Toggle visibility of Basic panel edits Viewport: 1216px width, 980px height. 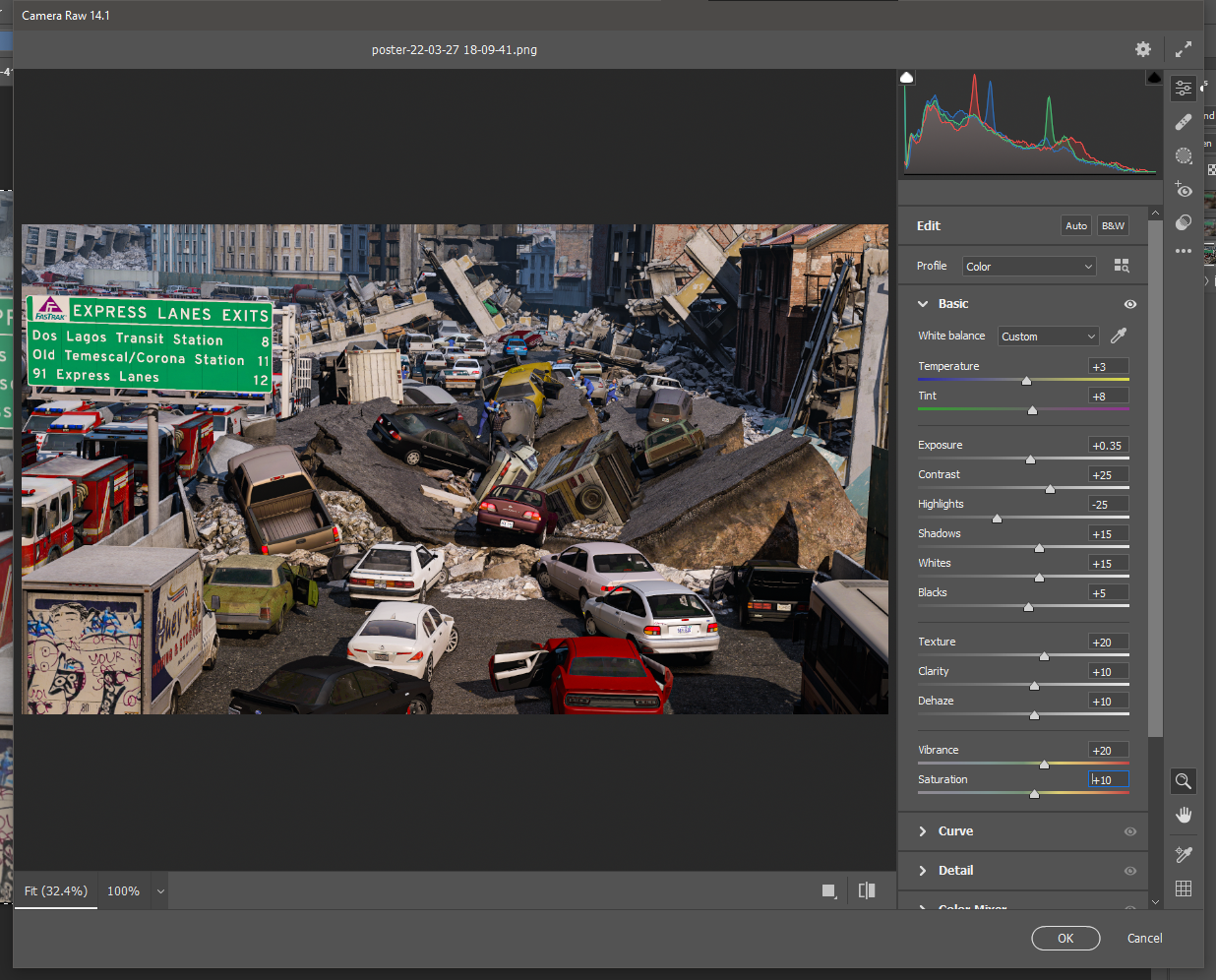pos(1129,304)
